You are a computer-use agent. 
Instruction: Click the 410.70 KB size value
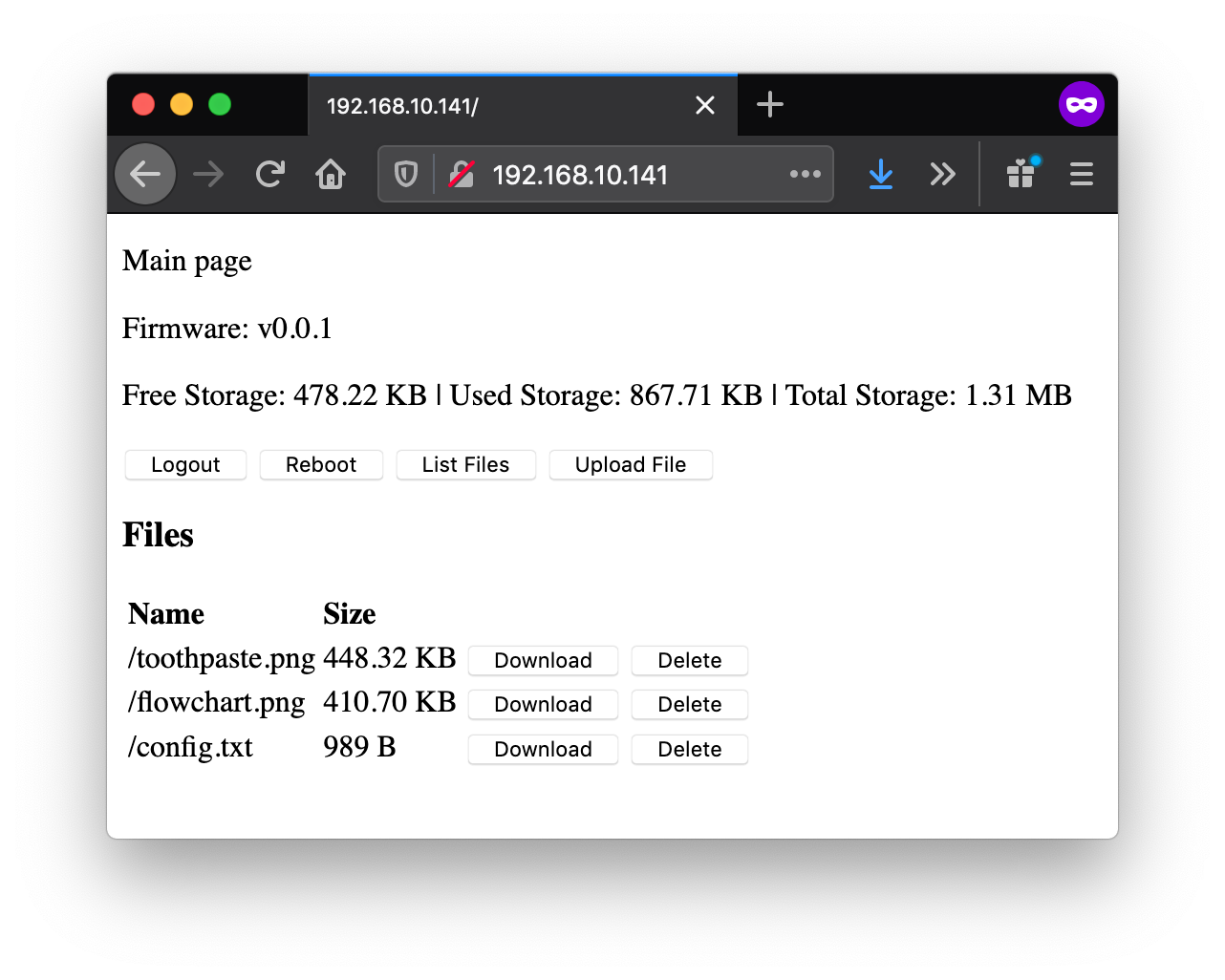[x=390, y=702]
